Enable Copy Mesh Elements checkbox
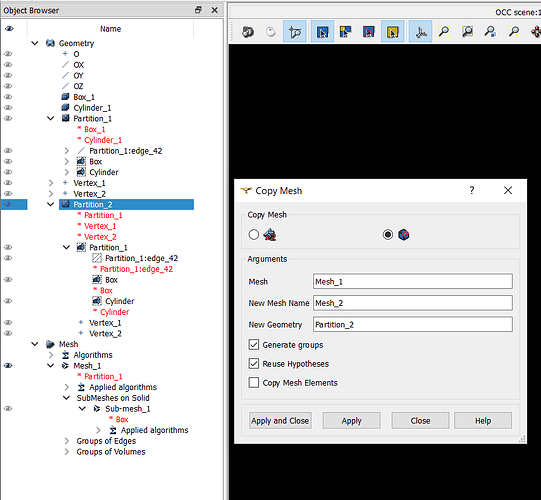The width and height of the screenshot is (541, 500). coord(254,383)
